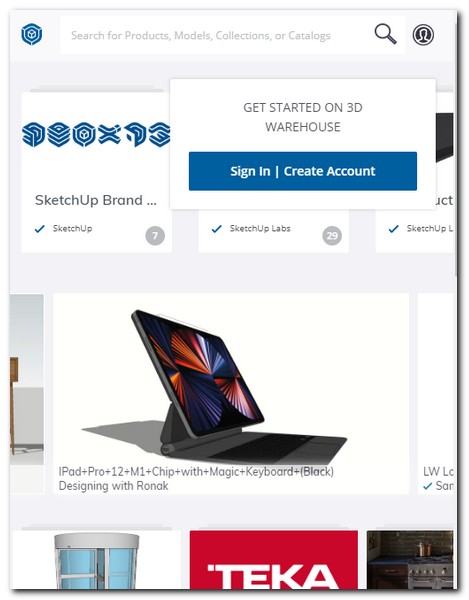Open the Designing with Ronak author link
Viewport: 469px width, 600px height.
click(x=113, y=486)
